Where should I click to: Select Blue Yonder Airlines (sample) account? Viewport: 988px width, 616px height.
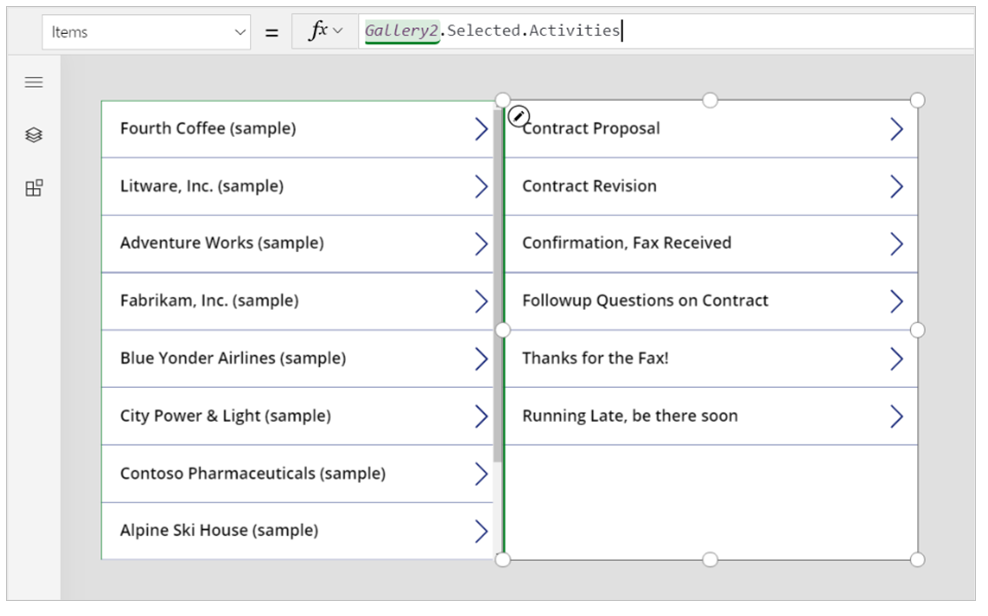pyautogui.click(x=233, y=358)
